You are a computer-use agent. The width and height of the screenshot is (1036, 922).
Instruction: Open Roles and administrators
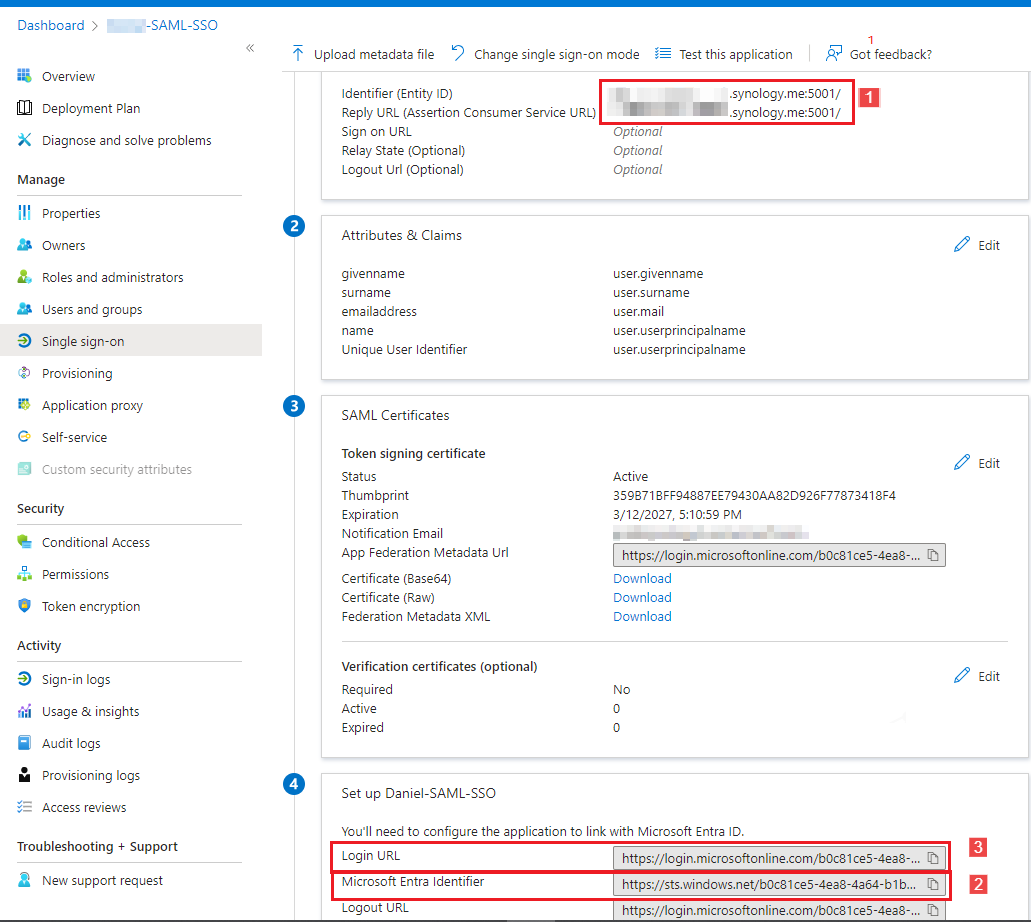coord(113,278)
